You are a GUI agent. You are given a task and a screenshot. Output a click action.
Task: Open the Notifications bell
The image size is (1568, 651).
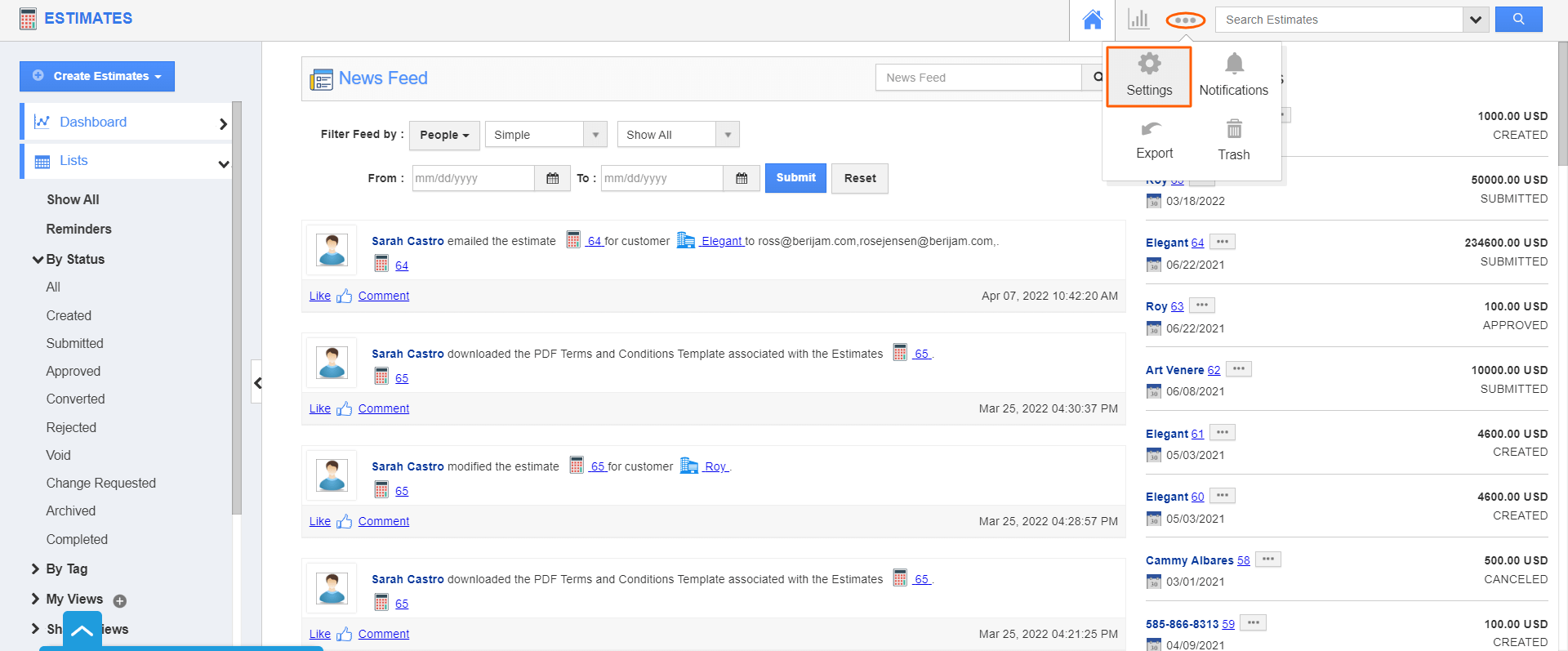[1234, 65]
